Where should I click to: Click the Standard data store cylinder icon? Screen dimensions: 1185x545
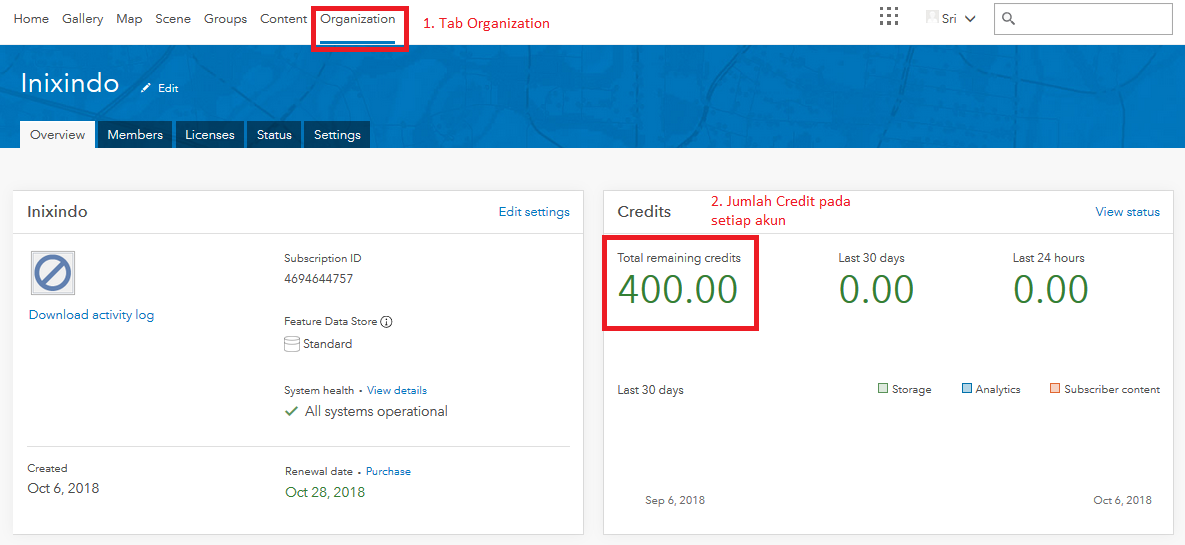(292, 344)
